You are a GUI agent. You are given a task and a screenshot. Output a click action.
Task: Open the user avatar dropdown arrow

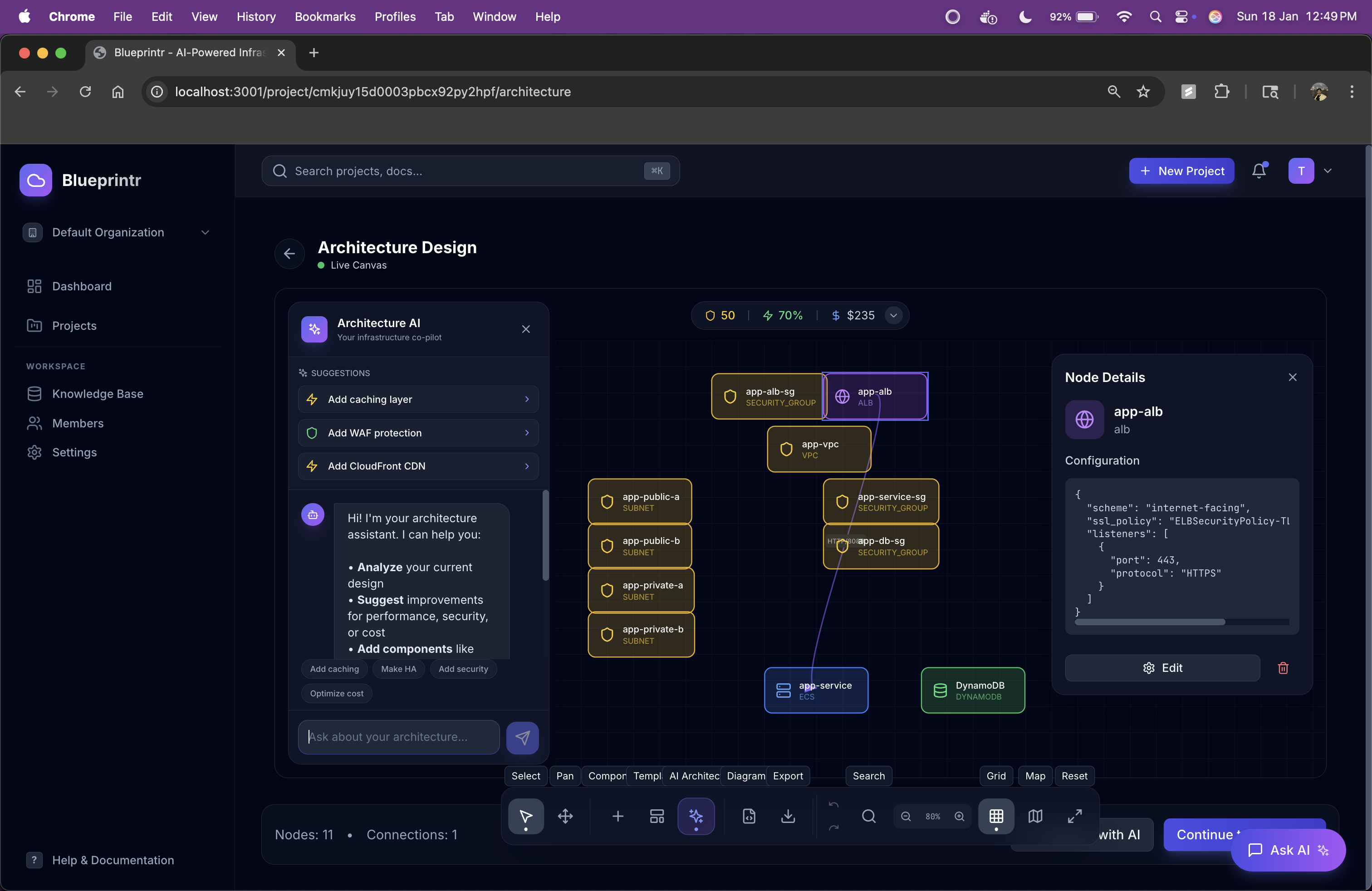click(x=1328, y=171)
